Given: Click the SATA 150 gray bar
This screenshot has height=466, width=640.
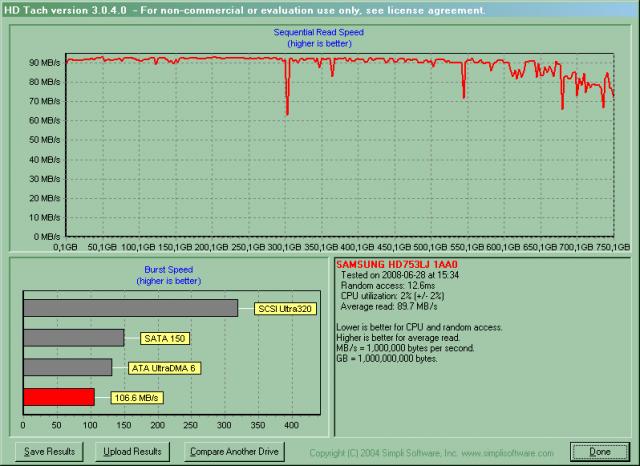Looking at the screenshot, I should 74,338.
